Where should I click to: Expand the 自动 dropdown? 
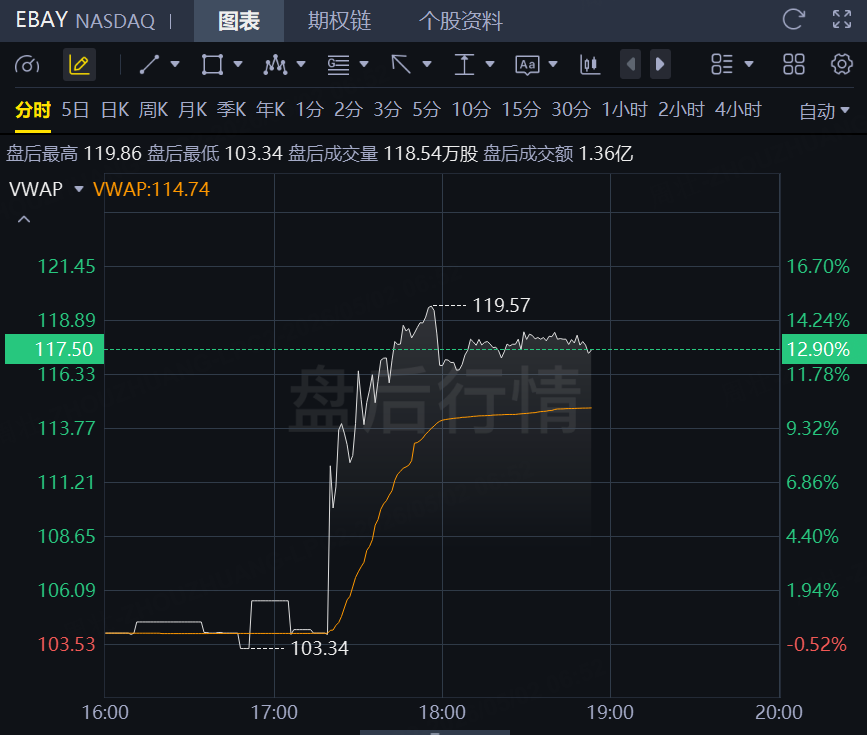point(824,111)
